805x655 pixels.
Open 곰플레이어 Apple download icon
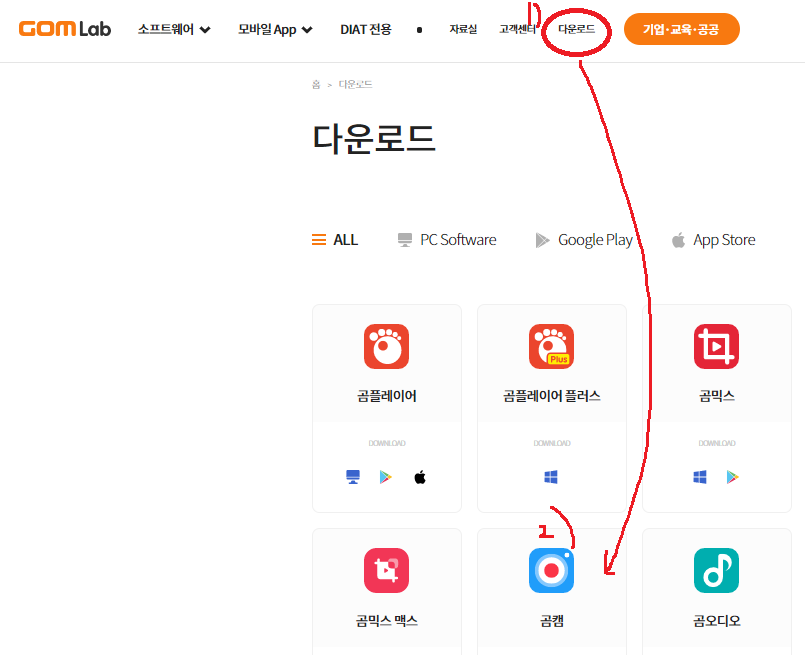(420, 477)
